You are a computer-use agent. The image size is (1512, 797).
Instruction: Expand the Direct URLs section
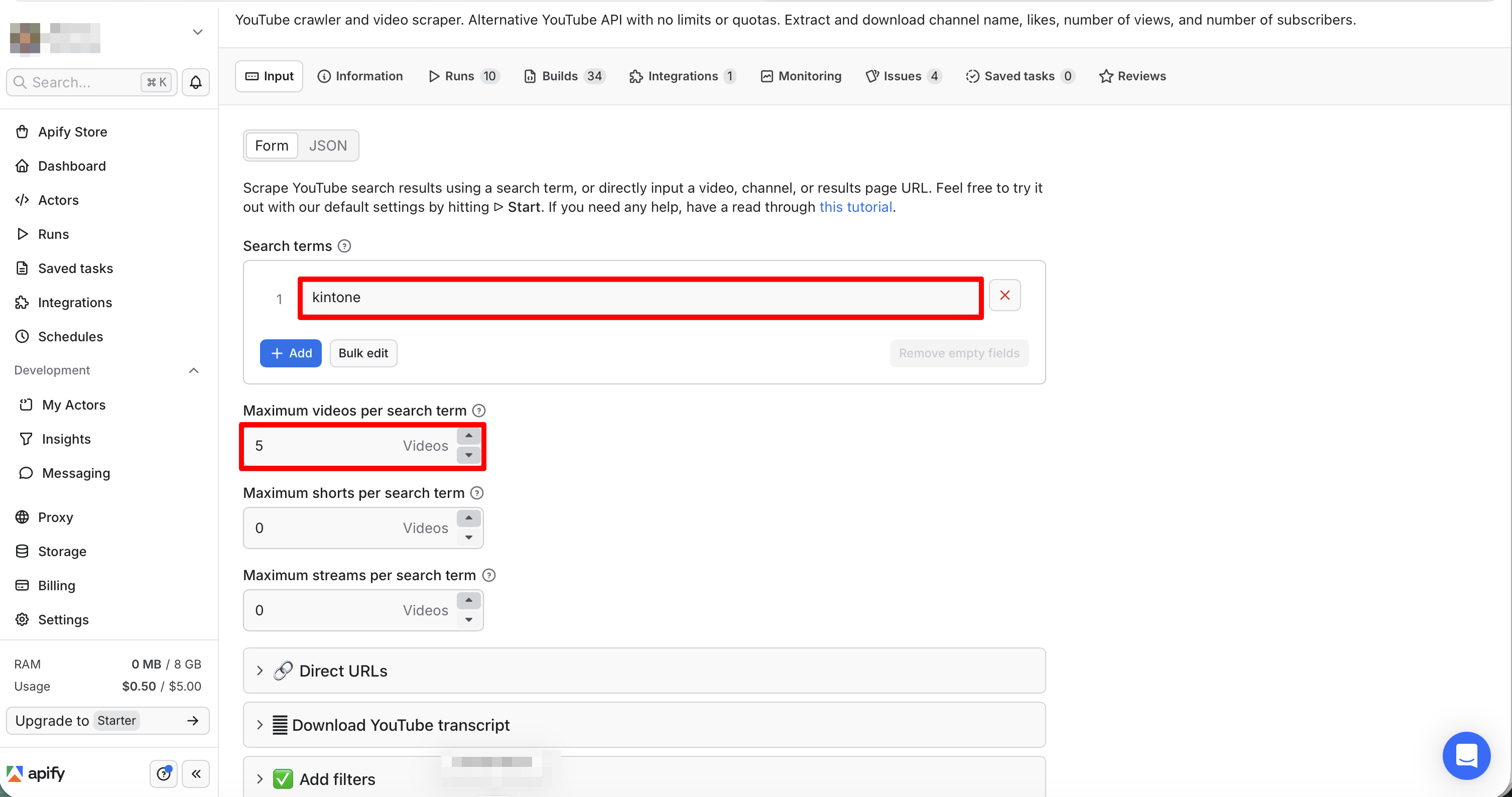[644, 670]
